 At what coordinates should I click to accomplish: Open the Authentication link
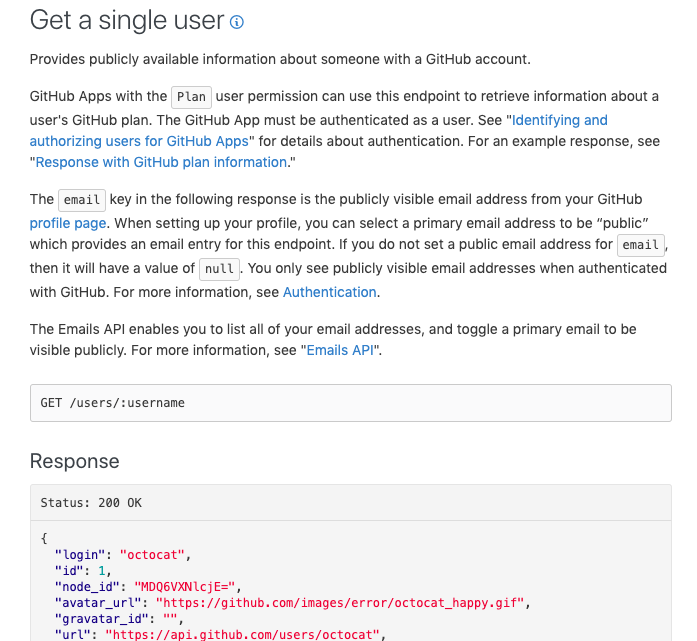pyautogui.click(x=330, y=292)
